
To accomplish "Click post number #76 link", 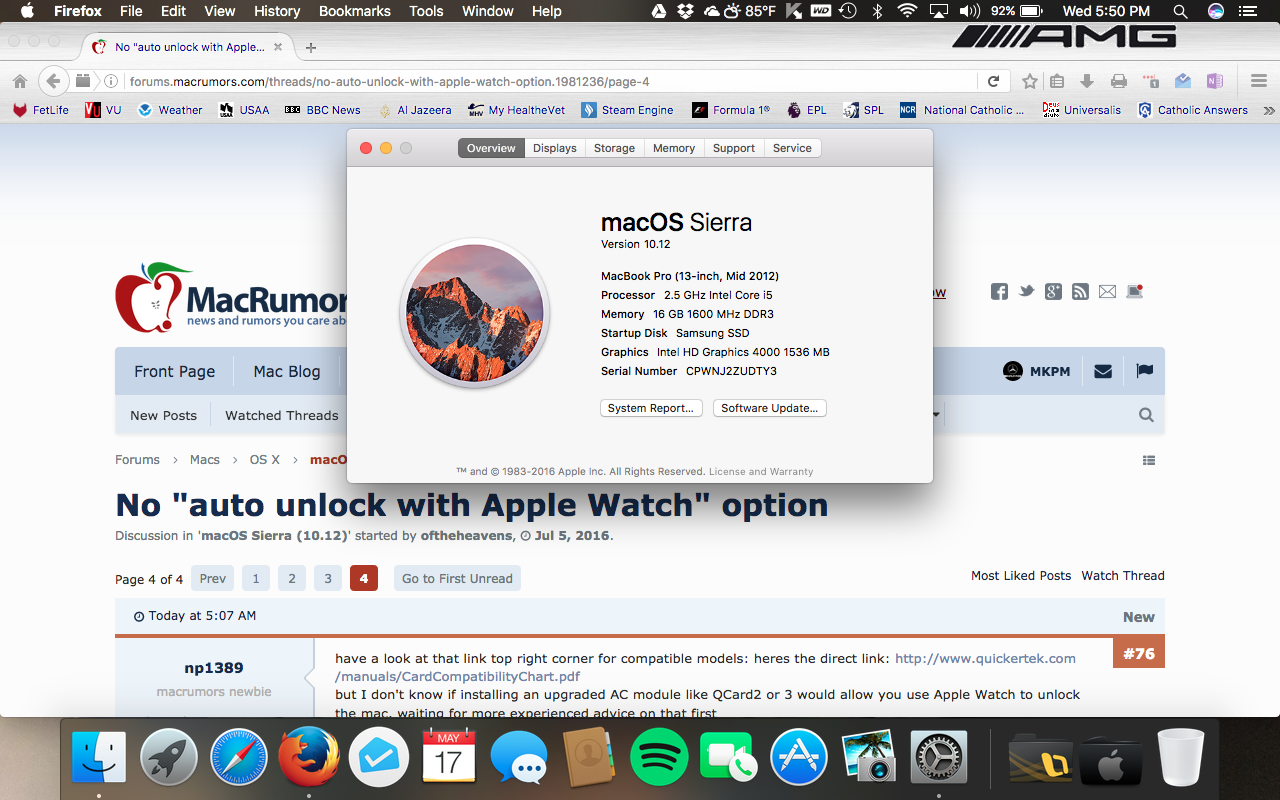I will 1139,653.
